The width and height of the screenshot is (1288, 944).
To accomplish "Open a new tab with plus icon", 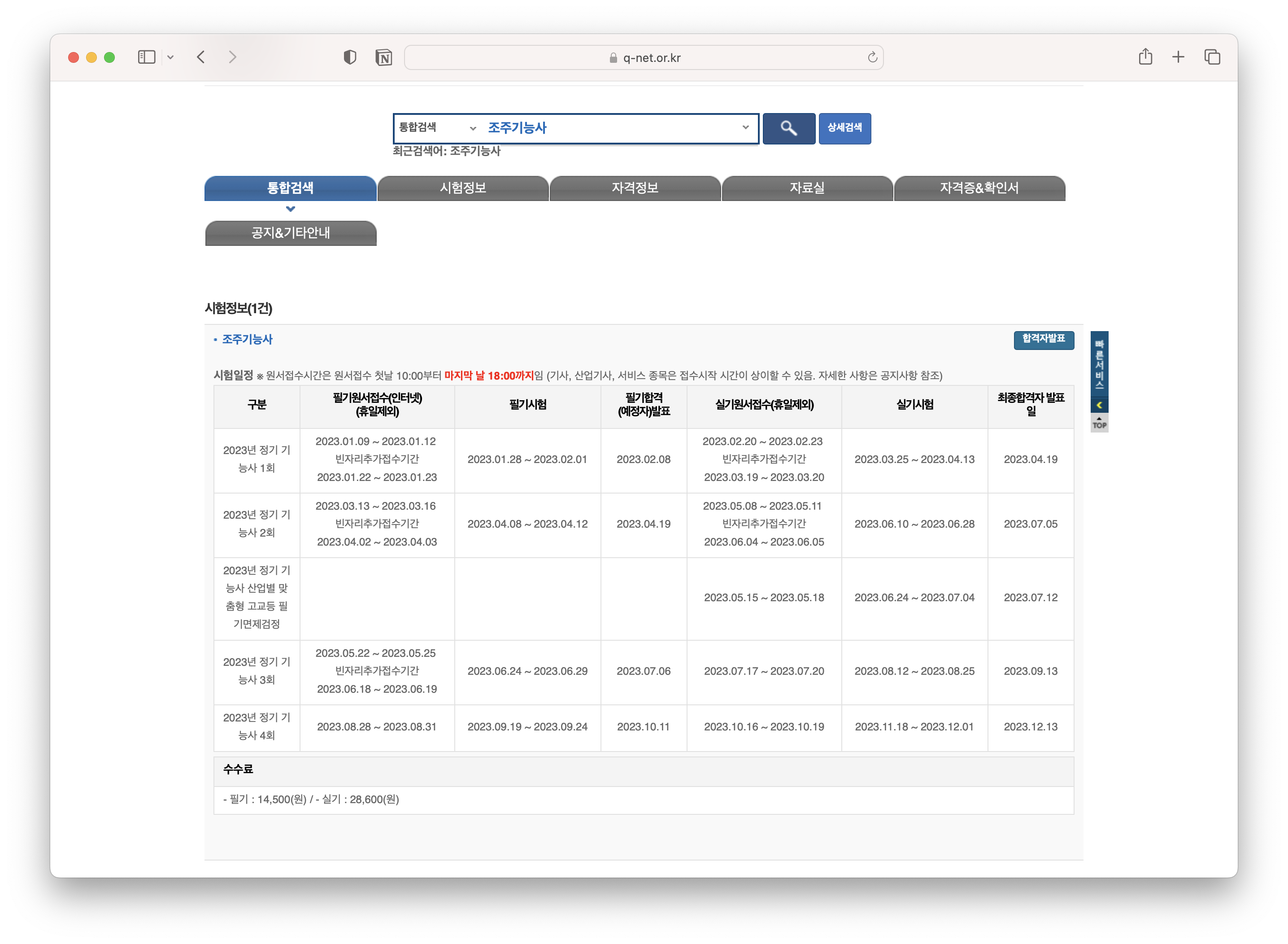I will point(1178,57).
